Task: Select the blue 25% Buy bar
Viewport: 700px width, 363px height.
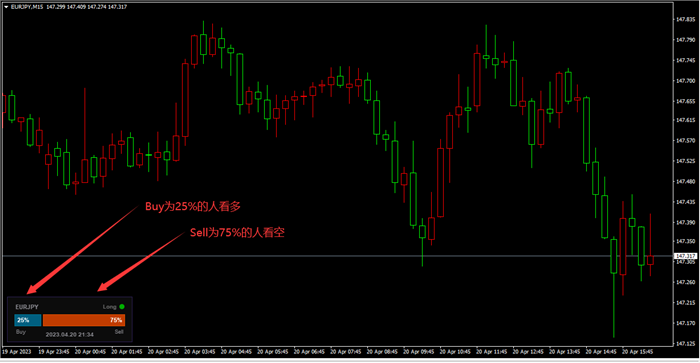Action: [x=28, y=320]
